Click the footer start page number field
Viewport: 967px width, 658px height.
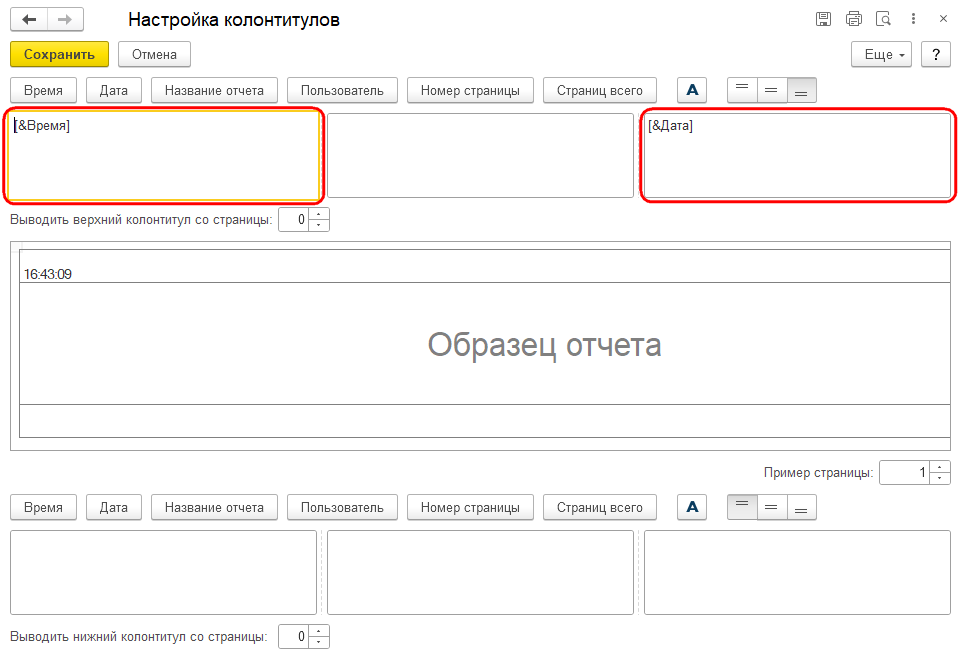point(294,636)
